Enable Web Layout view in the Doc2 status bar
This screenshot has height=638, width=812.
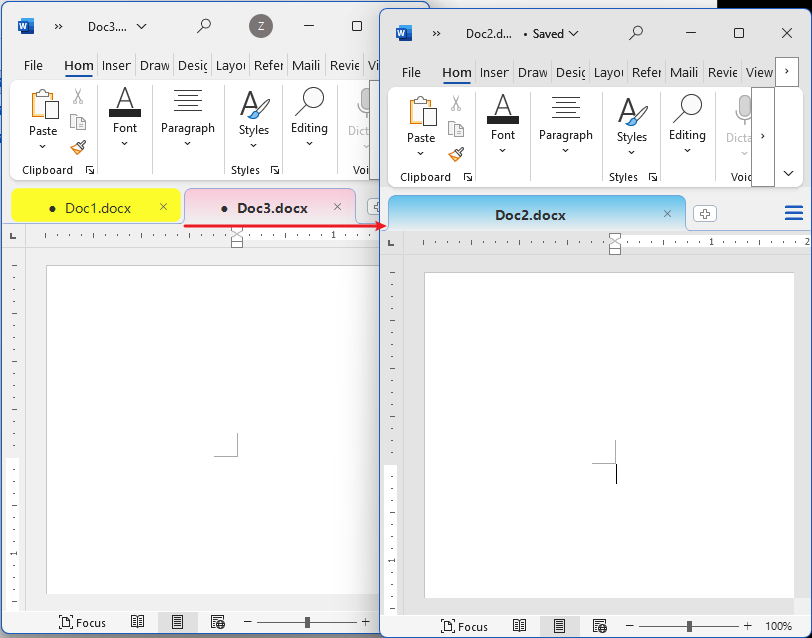pos(599,626)
